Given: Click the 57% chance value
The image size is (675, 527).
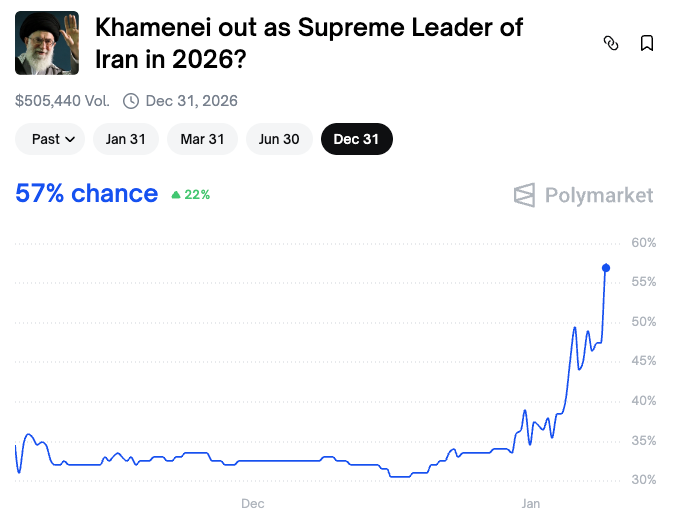Looking at the screenshot, I should 86,193.
